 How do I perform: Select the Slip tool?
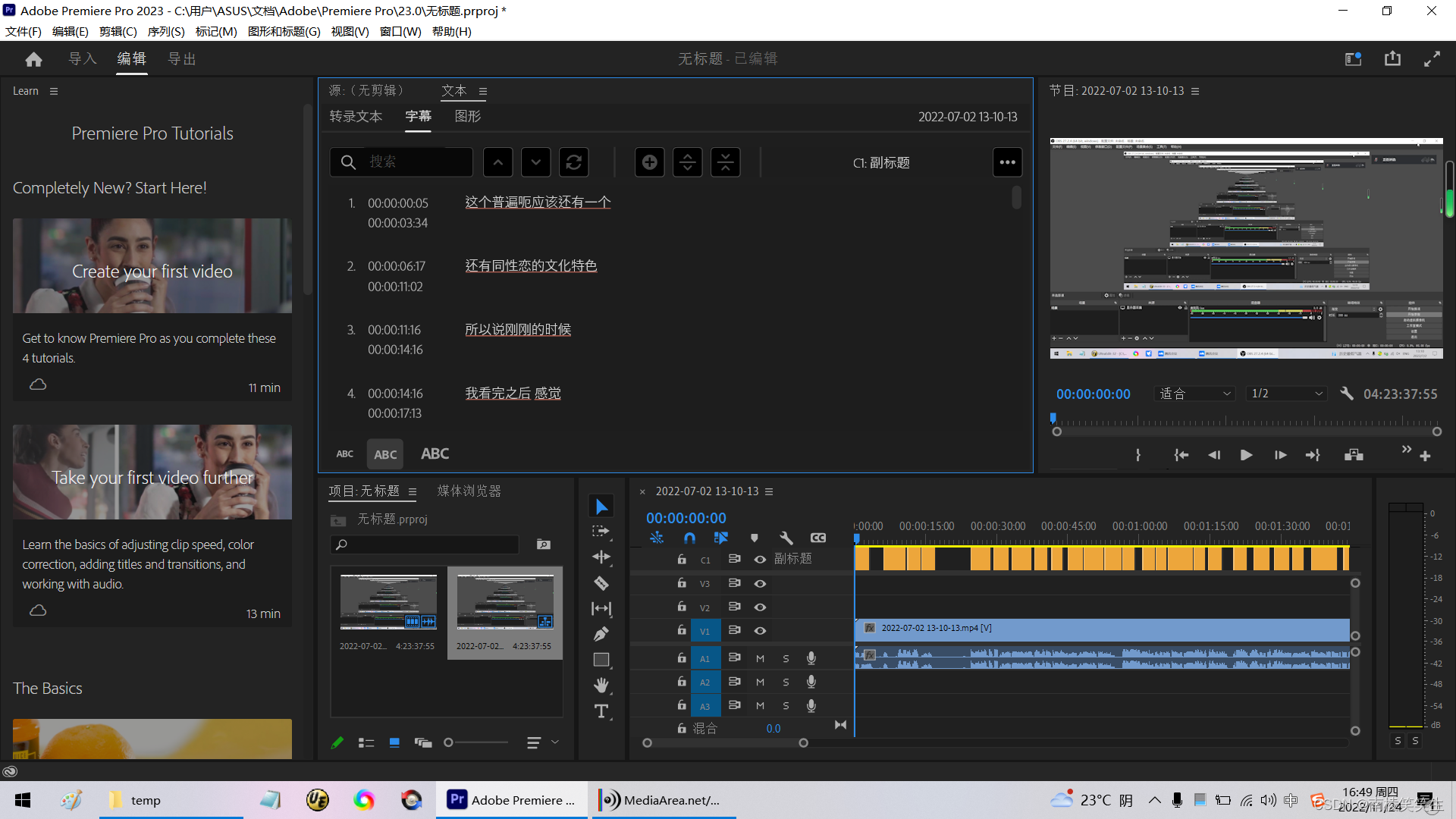pos(601,608)
